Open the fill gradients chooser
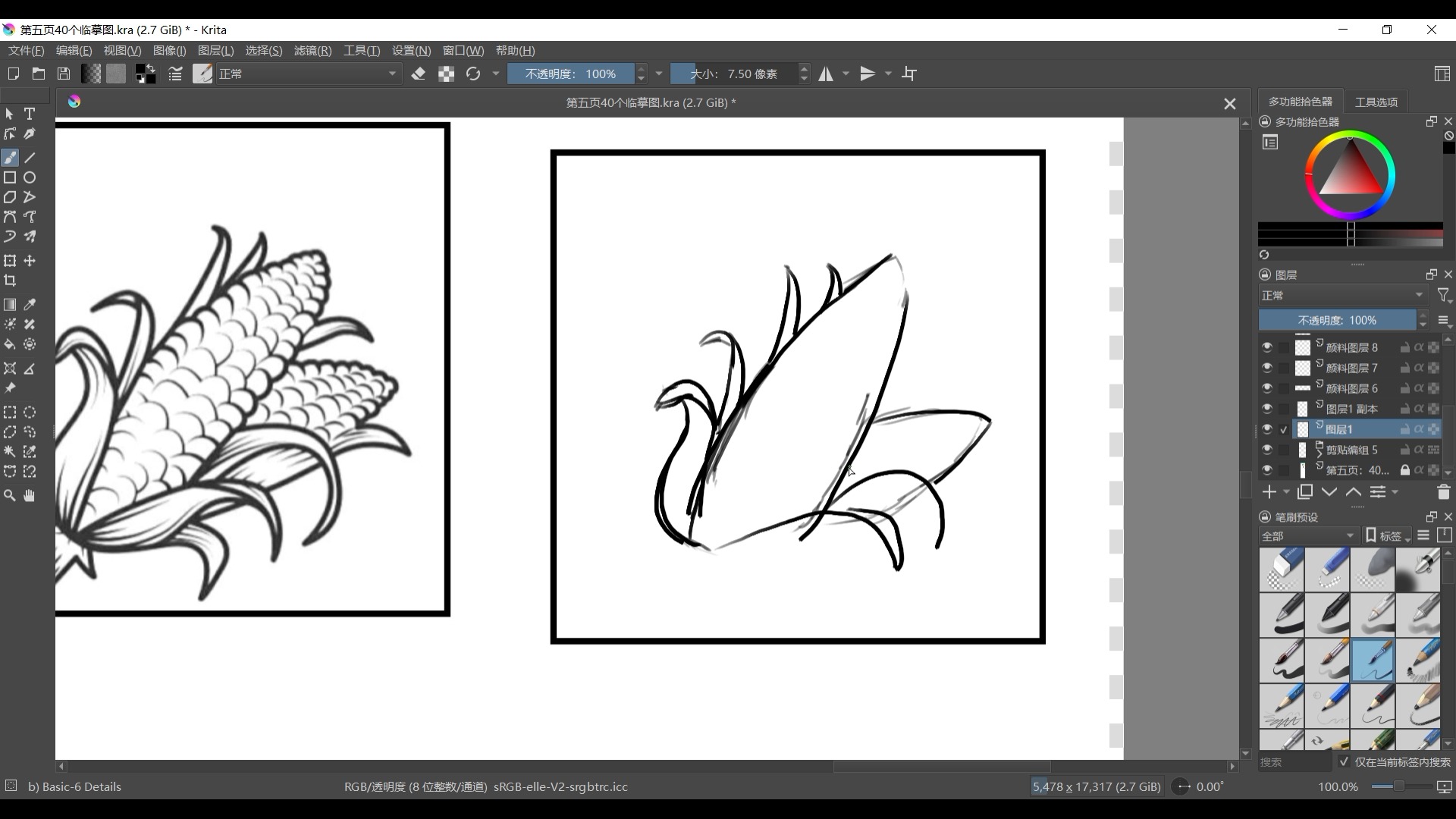This screenshot has height=819, width=1456. 91,74
